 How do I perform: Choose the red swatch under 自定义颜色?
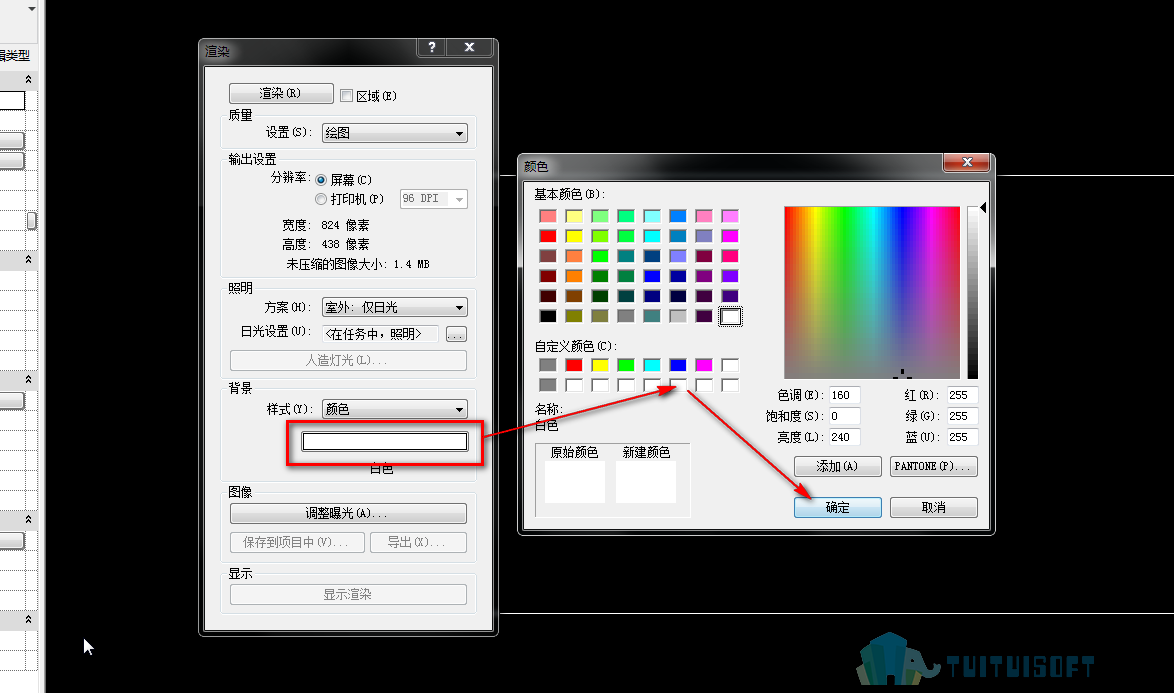tap(574, 365)
